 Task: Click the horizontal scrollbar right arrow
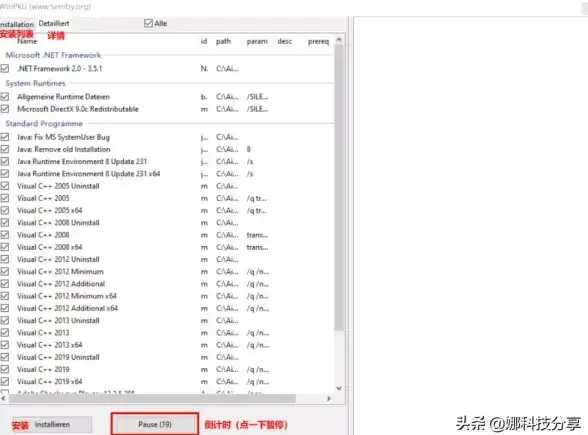[x=329, y=399]
